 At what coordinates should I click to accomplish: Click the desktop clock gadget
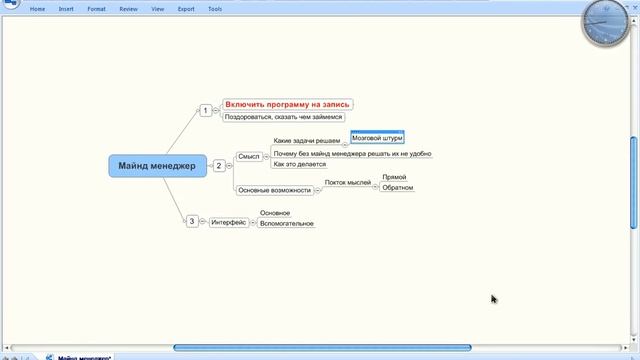[x=605, y=23]
